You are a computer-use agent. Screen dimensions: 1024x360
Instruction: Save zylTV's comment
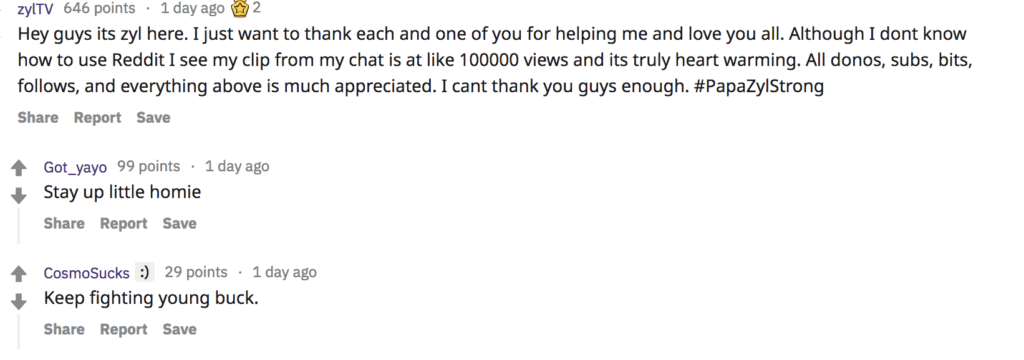tap(153, 118)
